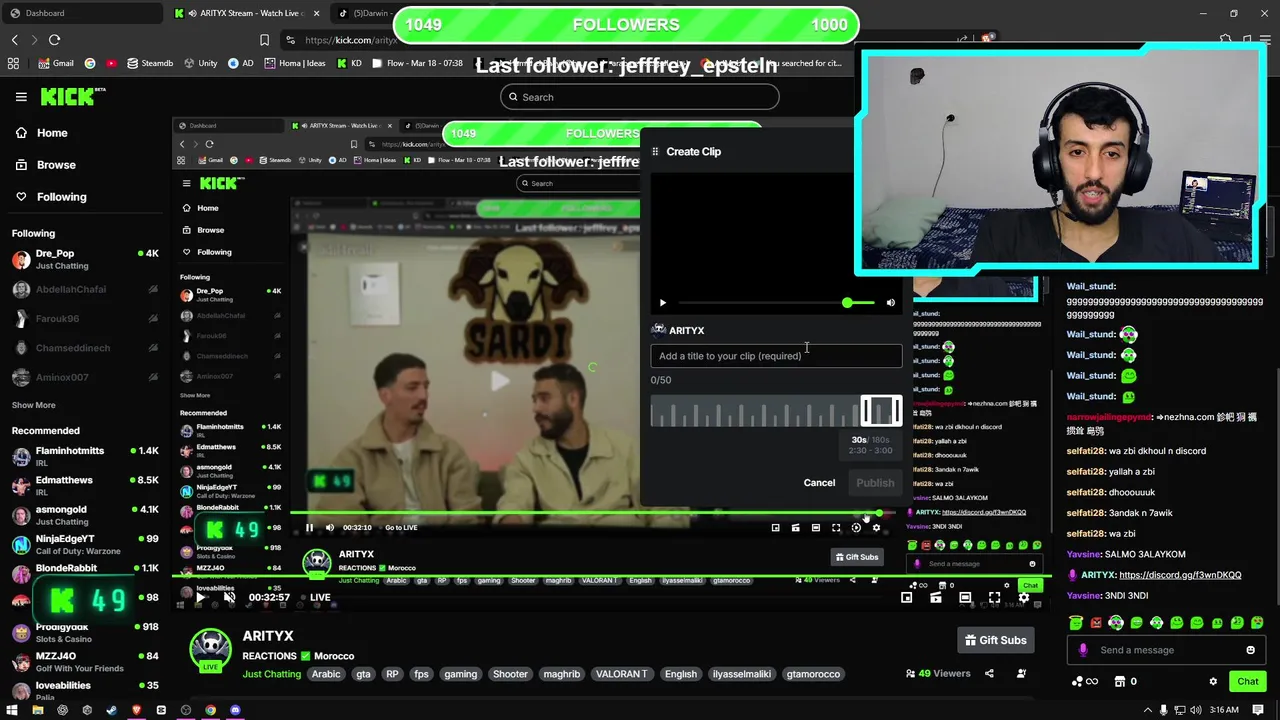
Task: Expand Show More in Following list
Action: pos(34,405)
